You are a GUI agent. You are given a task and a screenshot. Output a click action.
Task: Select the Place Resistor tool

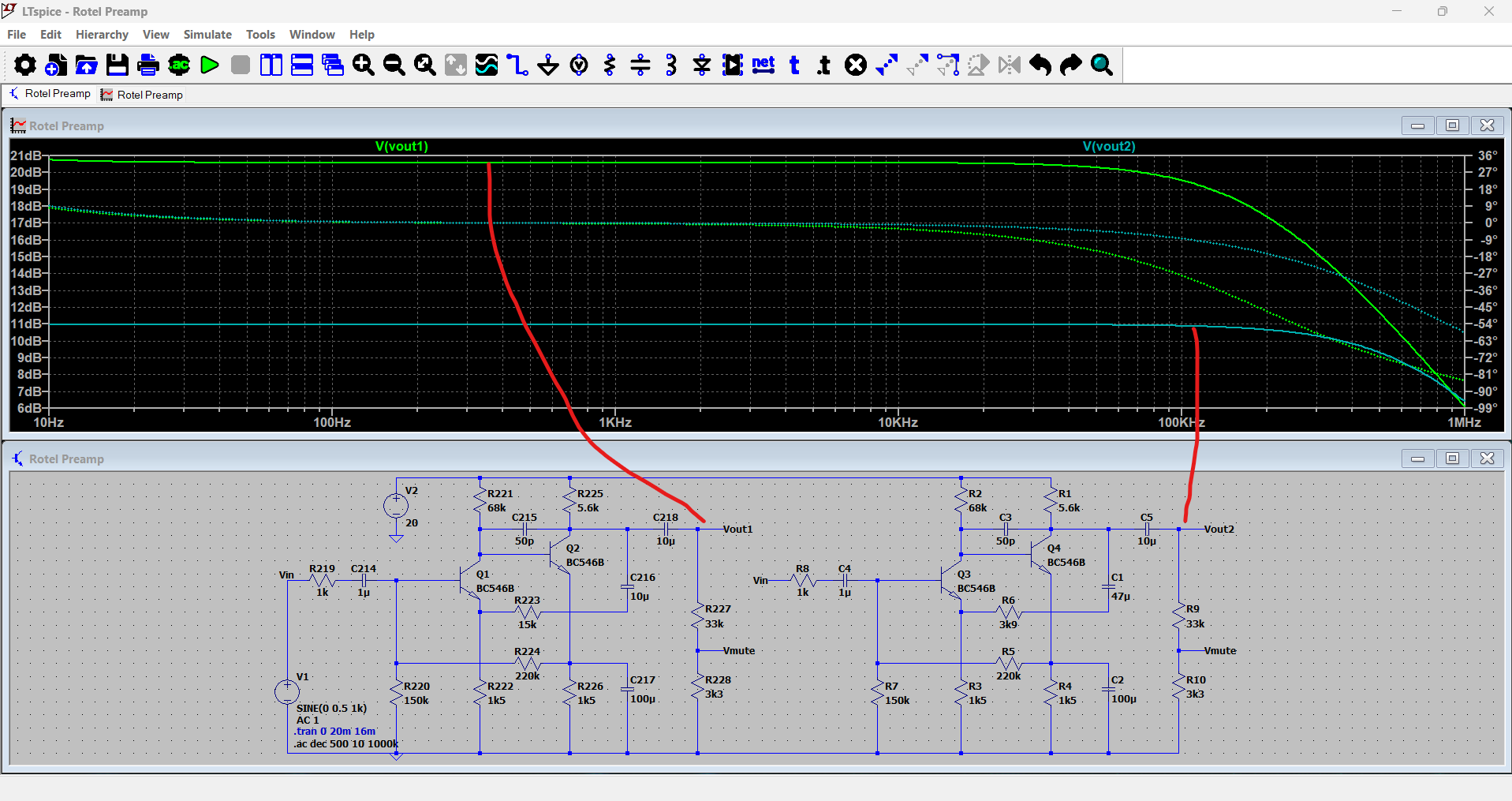point(610,65)
